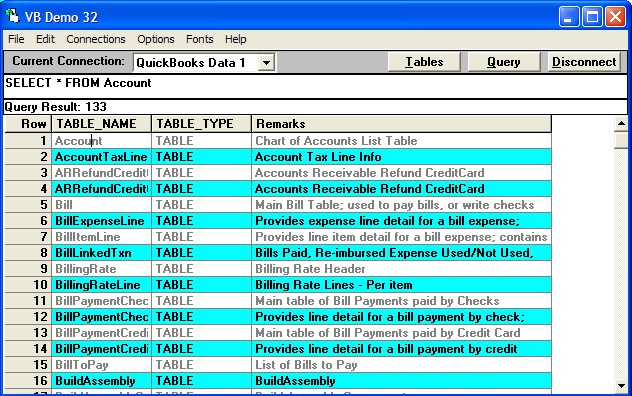The width and height of the screenshot is (632, 396).
Task: Minimize the VB Demo 32 window
Action: coord(568,17)
